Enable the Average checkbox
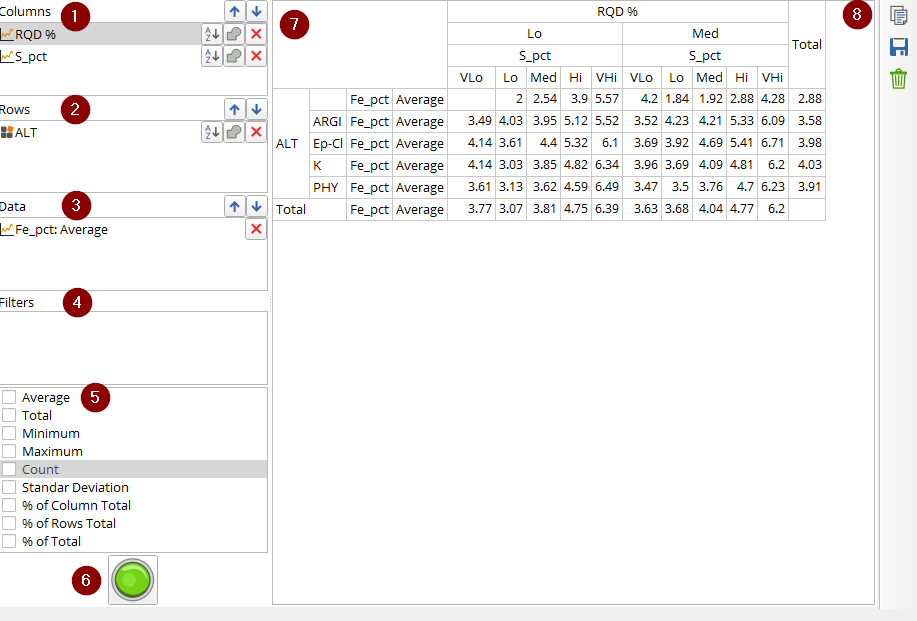917x621 pixels. (x=9, y=398)
